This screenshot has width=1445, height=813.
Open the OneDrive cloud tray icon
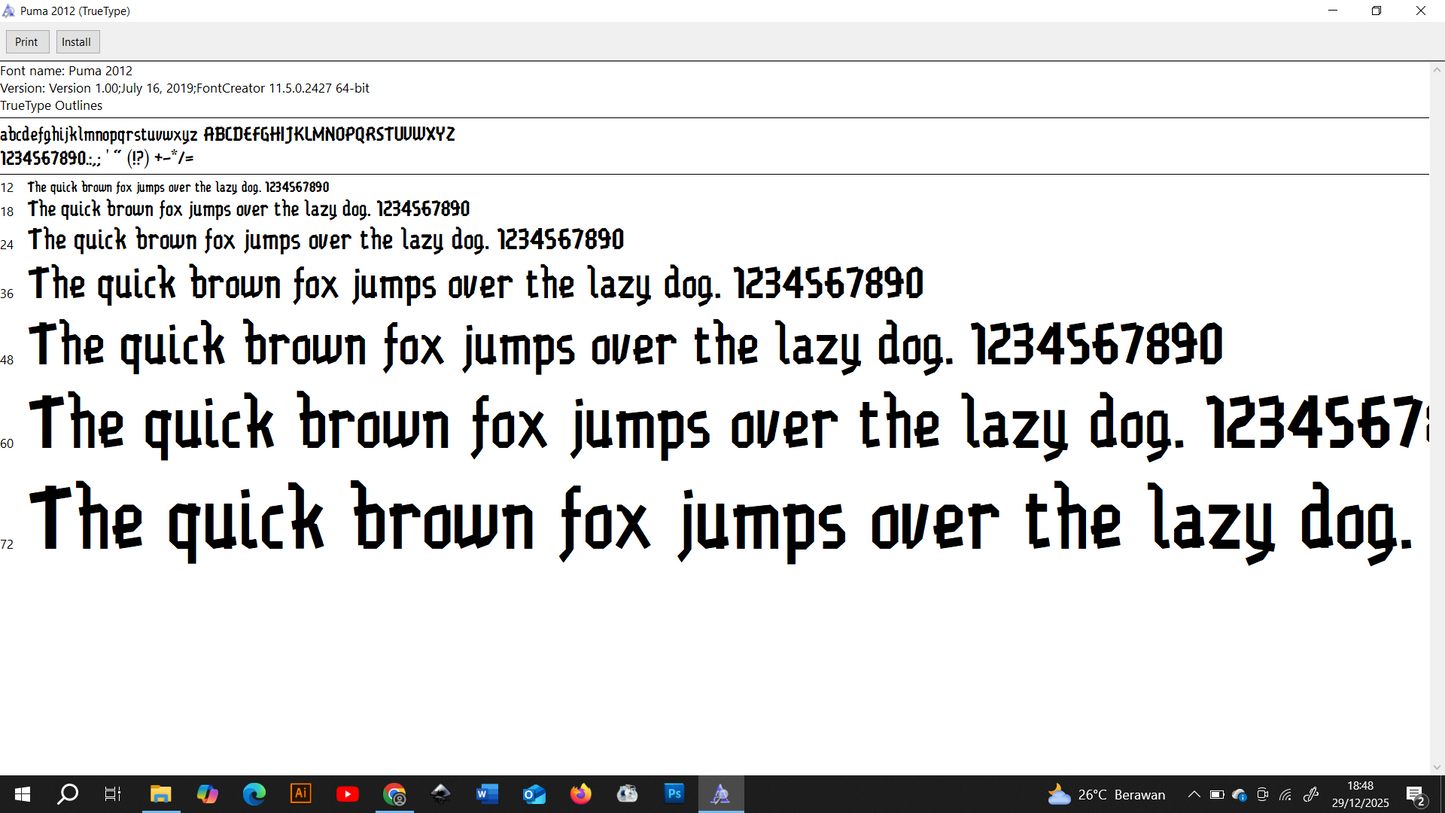[x=1240, y=795]
